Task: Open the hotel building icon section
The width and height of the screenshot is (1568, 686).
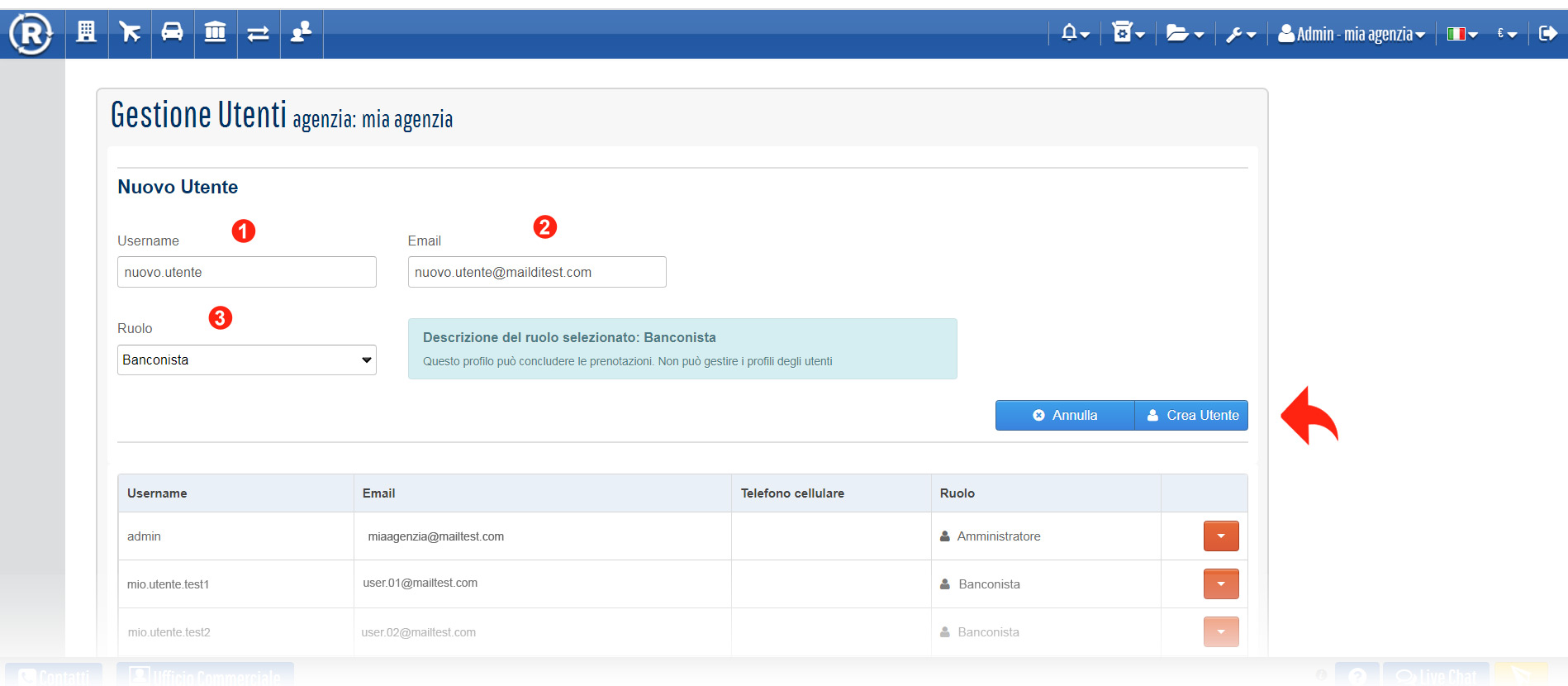Action: [87, 33]
